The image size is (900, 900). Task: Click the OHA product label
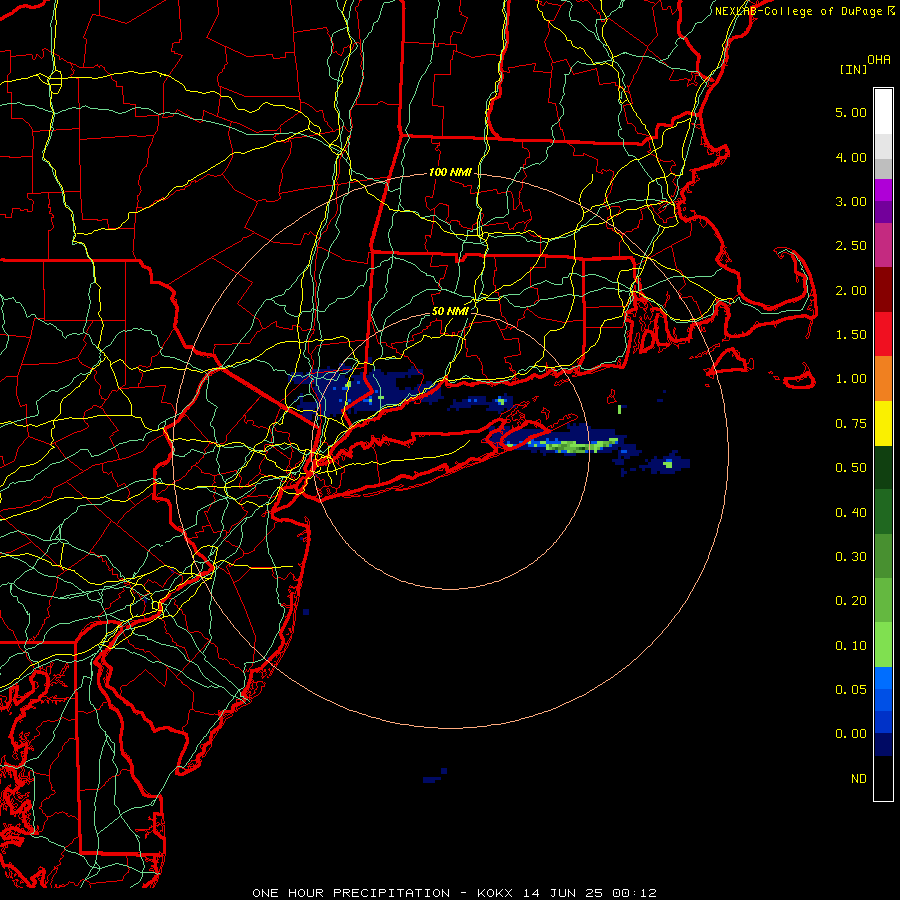(879, 60)
